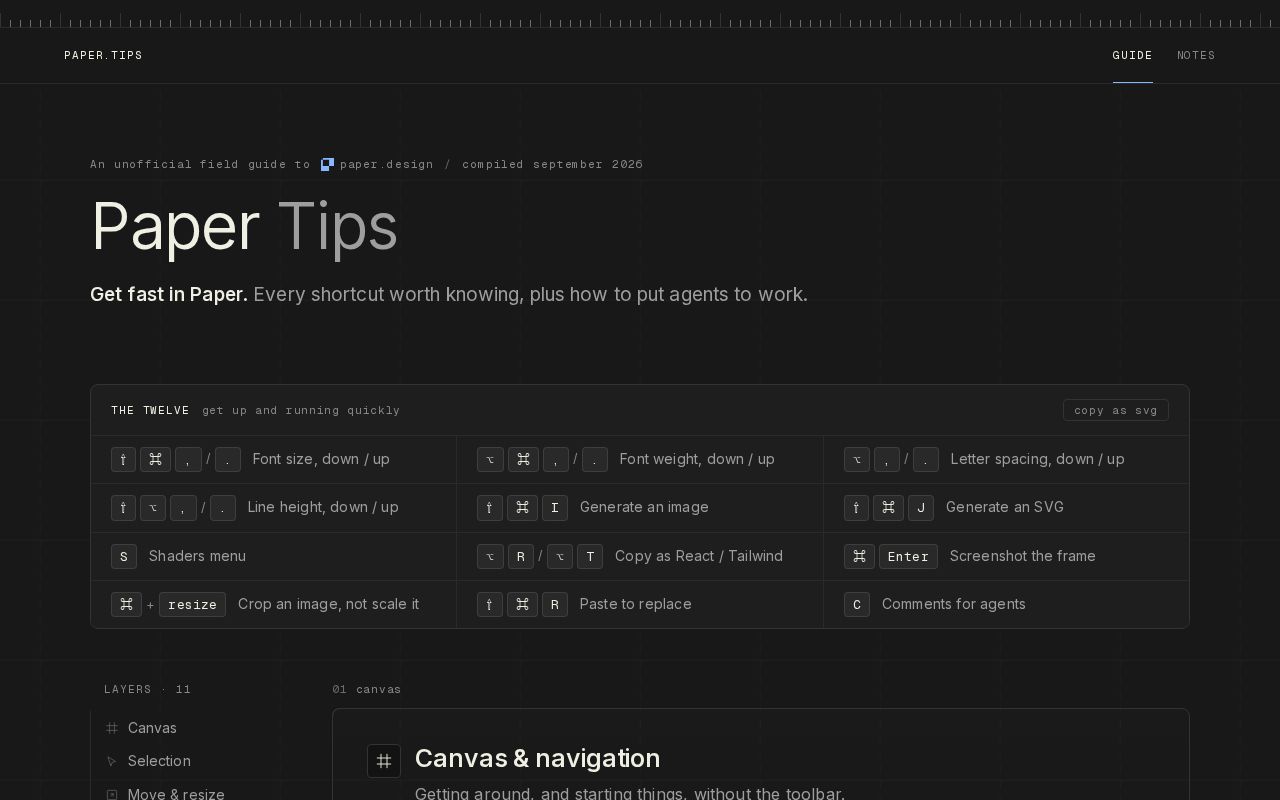Click the "Comments for agents" label
The image size is (1280, 800).
pos(954,604)
